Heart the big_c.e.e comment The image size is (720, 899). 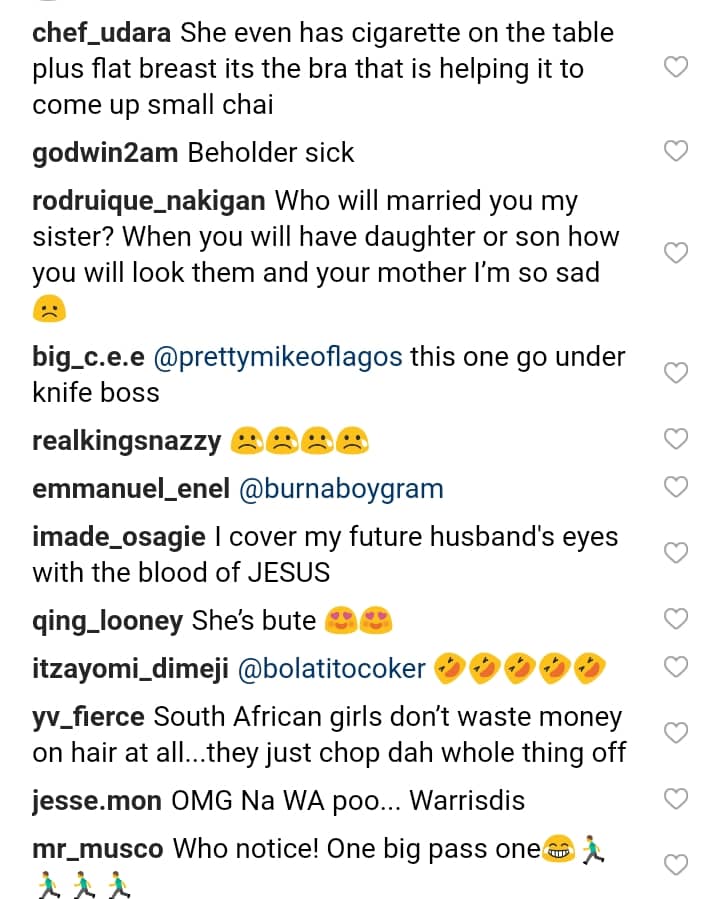pos(677,373)
